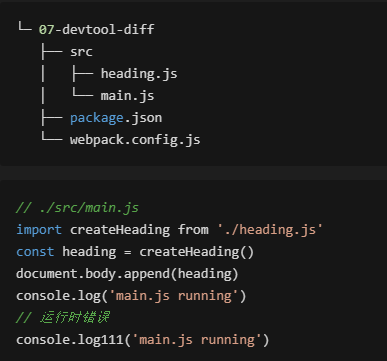Click the const keyword
The width and height of the screenshot is (387, 361).
pyautogui.click(x=35, y=252)
